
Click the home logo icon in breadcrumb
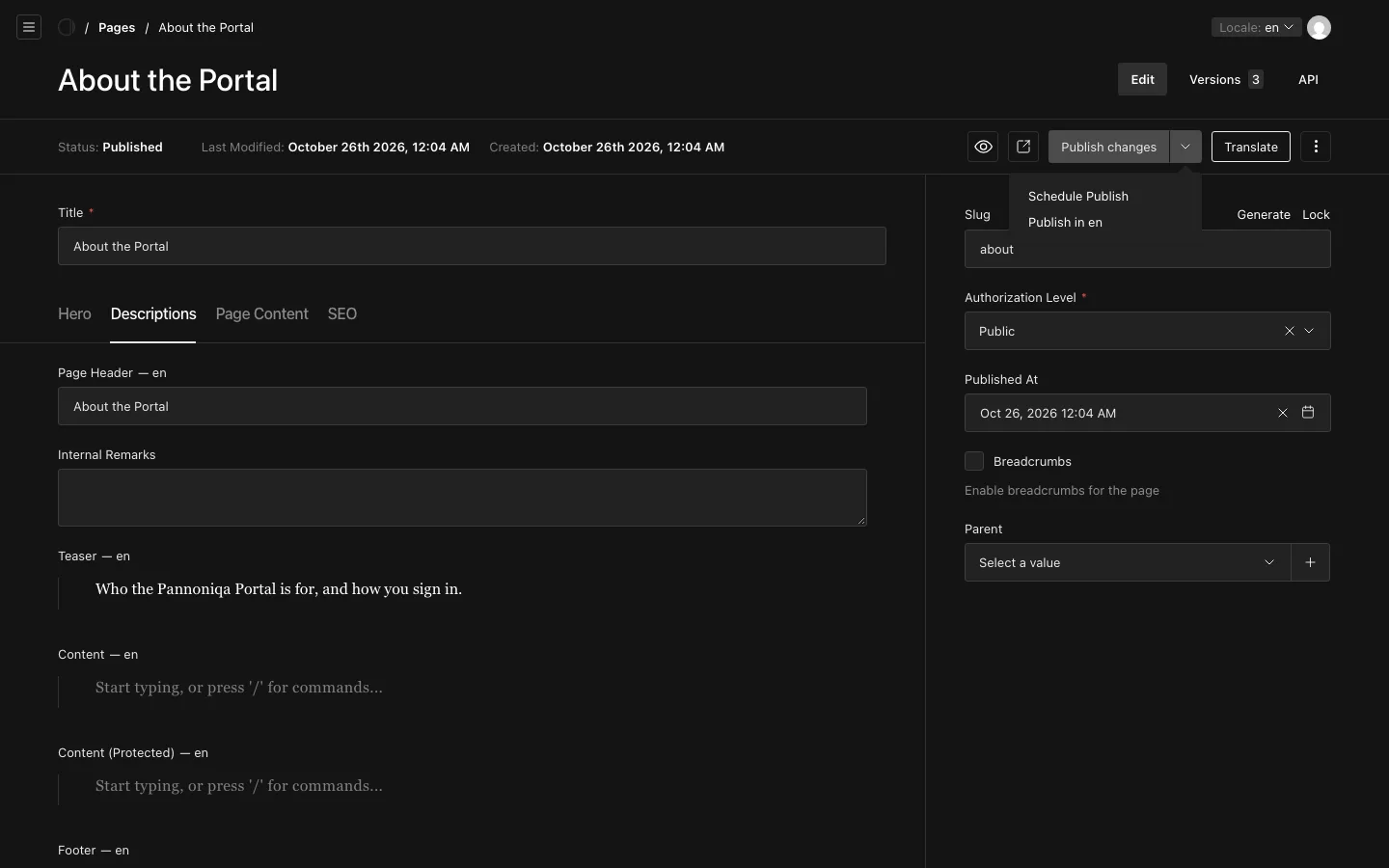(x=67, y=27)
